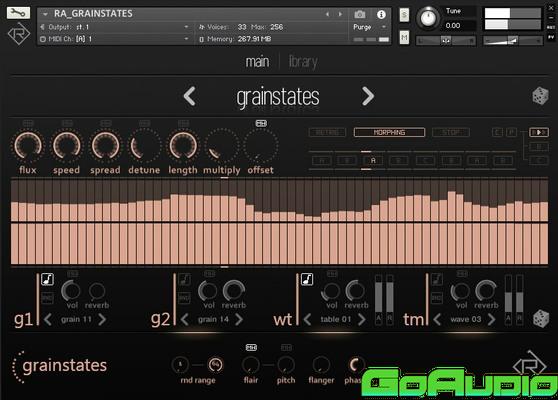Toggle the g2 RND button
This screenshot has width=558, height=400.
tap(184, 298)
